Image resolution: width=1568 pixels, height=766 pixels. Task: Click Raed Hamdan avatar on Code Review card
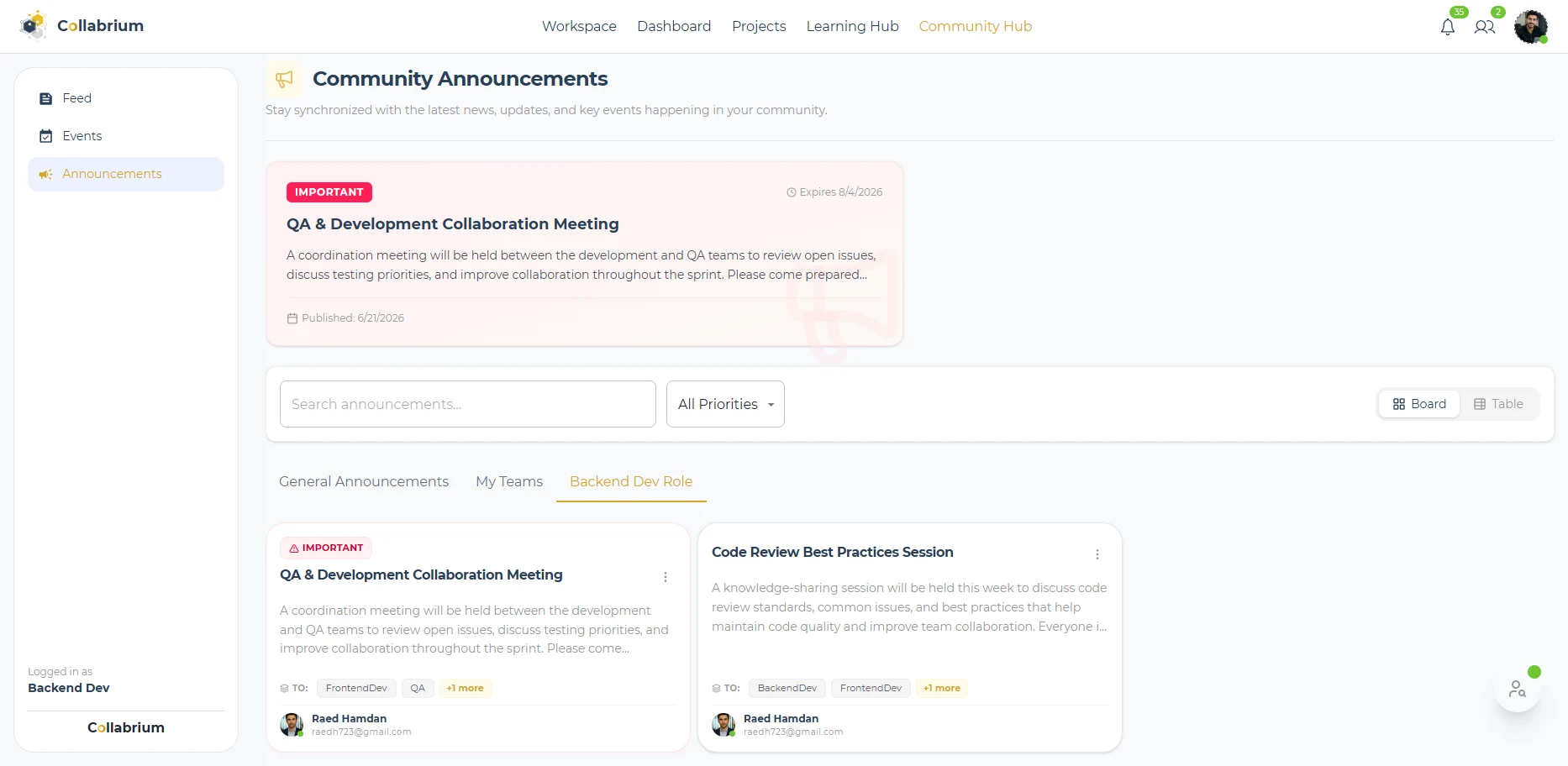pyautogui.click(x=723, y=724)
